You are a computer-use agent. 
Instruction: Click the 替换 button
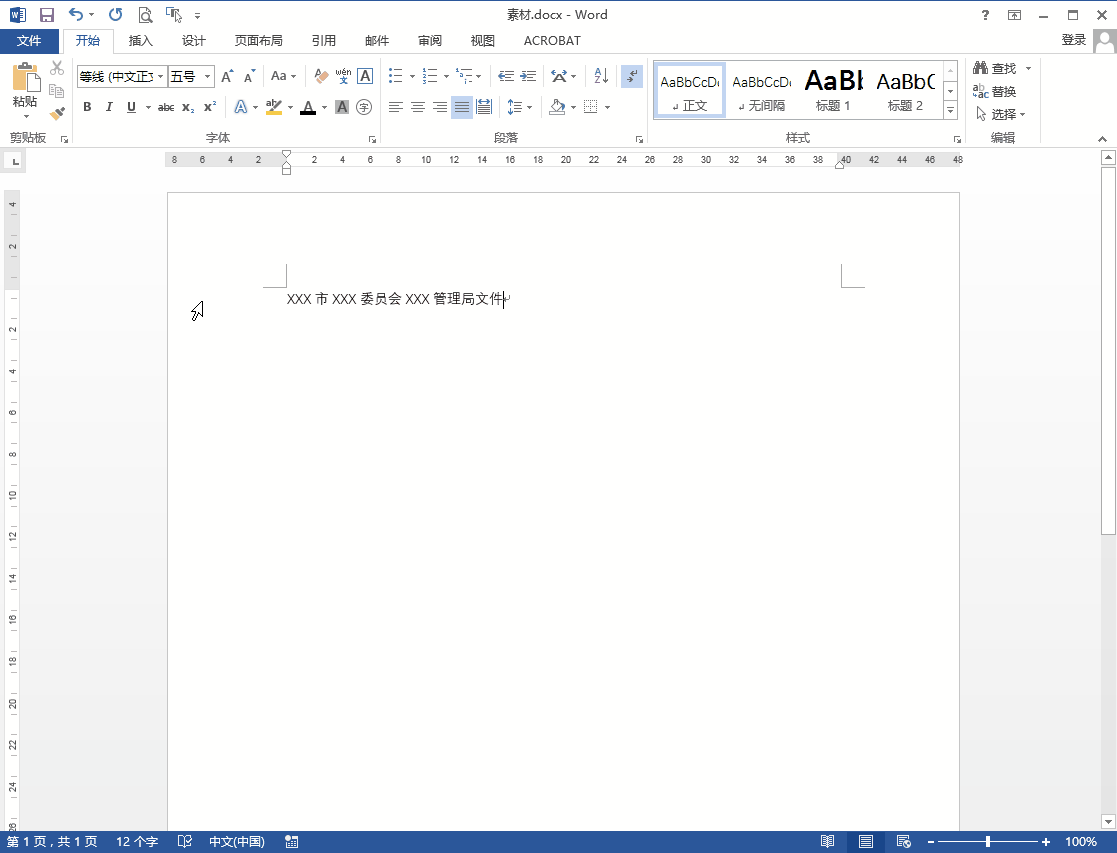point(995,91)
